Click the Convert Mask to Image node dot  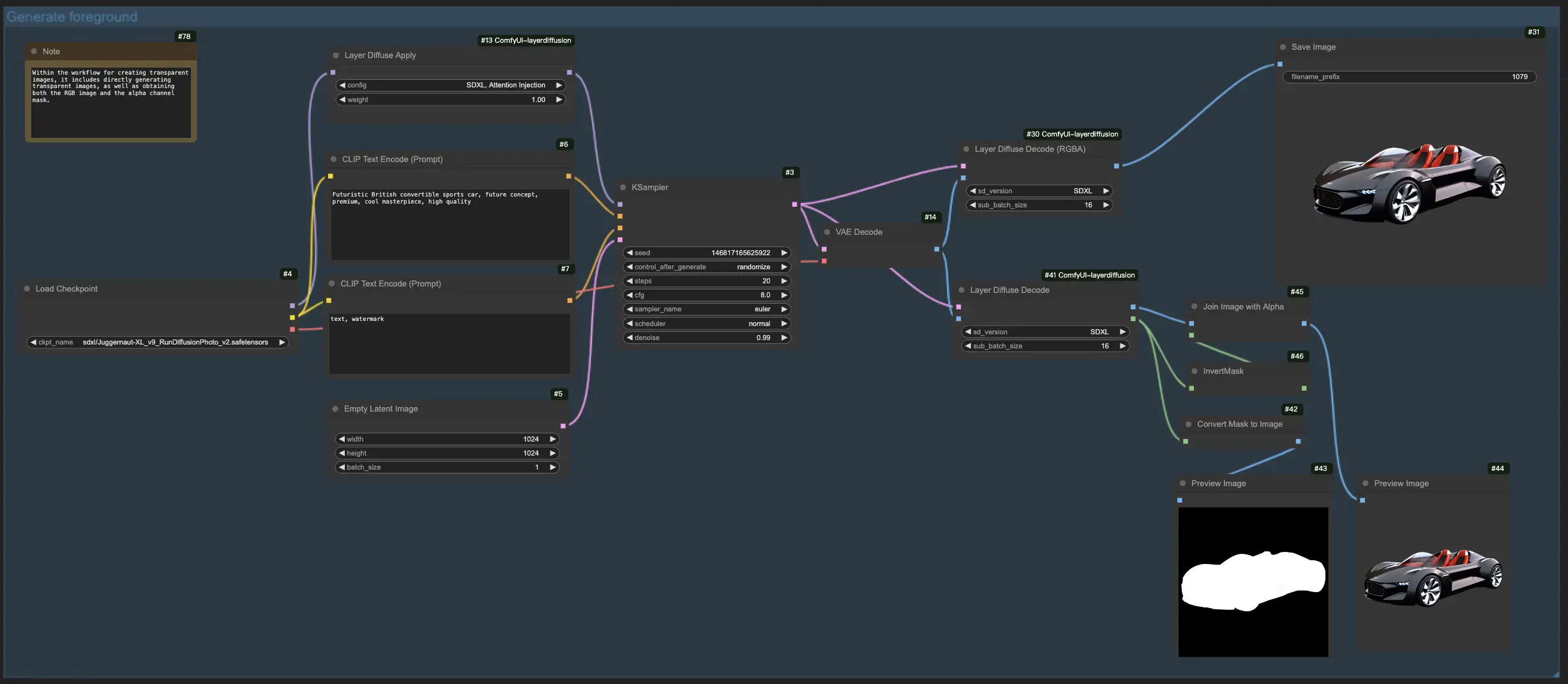(1188, 424)
